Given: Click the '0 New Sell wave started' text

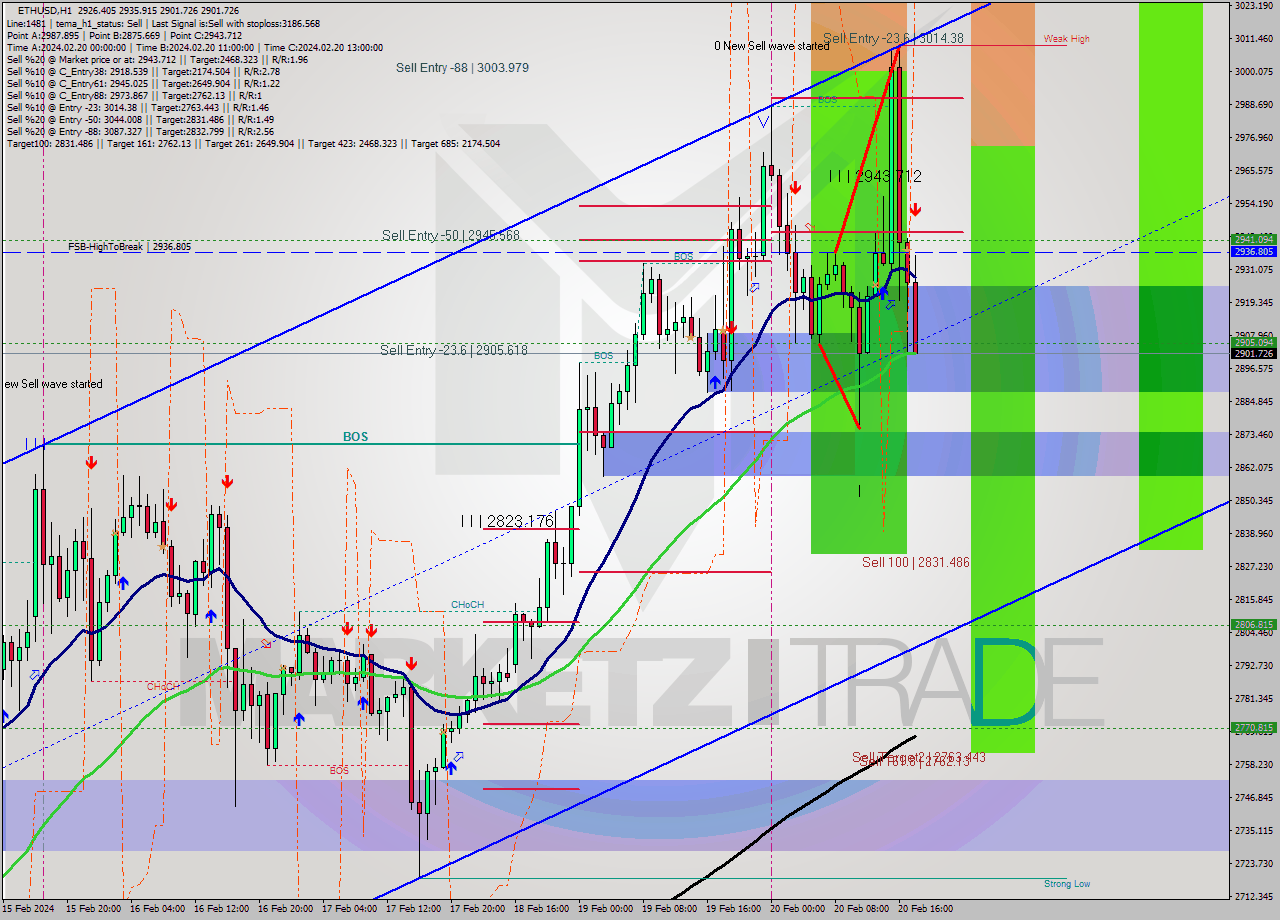Looking at the screenshot, I should click(771, 46).
